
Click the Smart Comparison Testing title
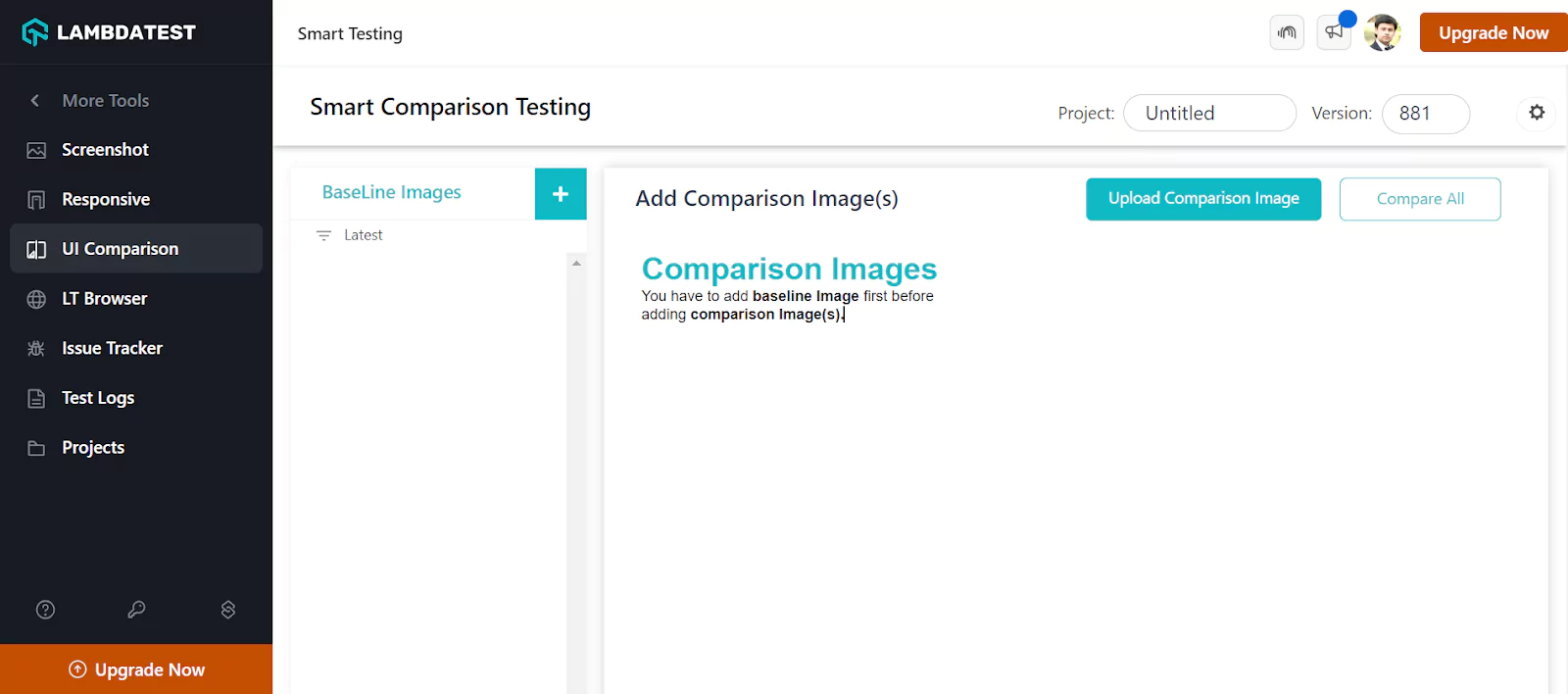pos(451,107)
